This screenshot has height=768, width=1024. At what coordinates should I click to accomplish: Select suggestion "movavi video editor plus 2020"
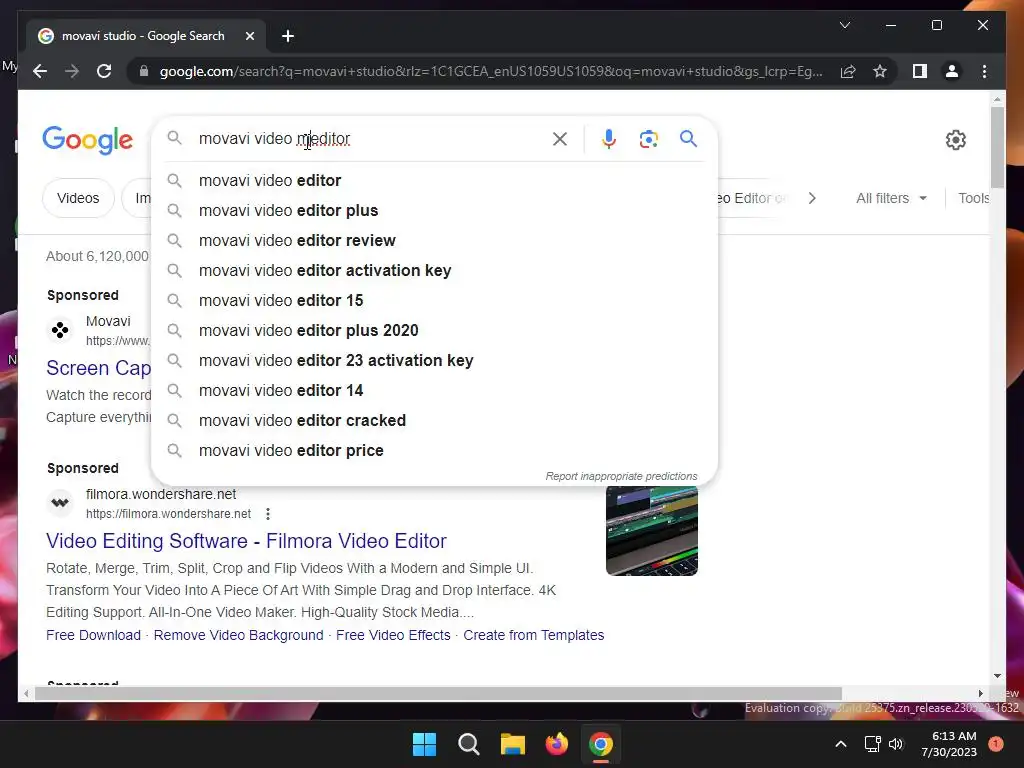coord(434,330)
